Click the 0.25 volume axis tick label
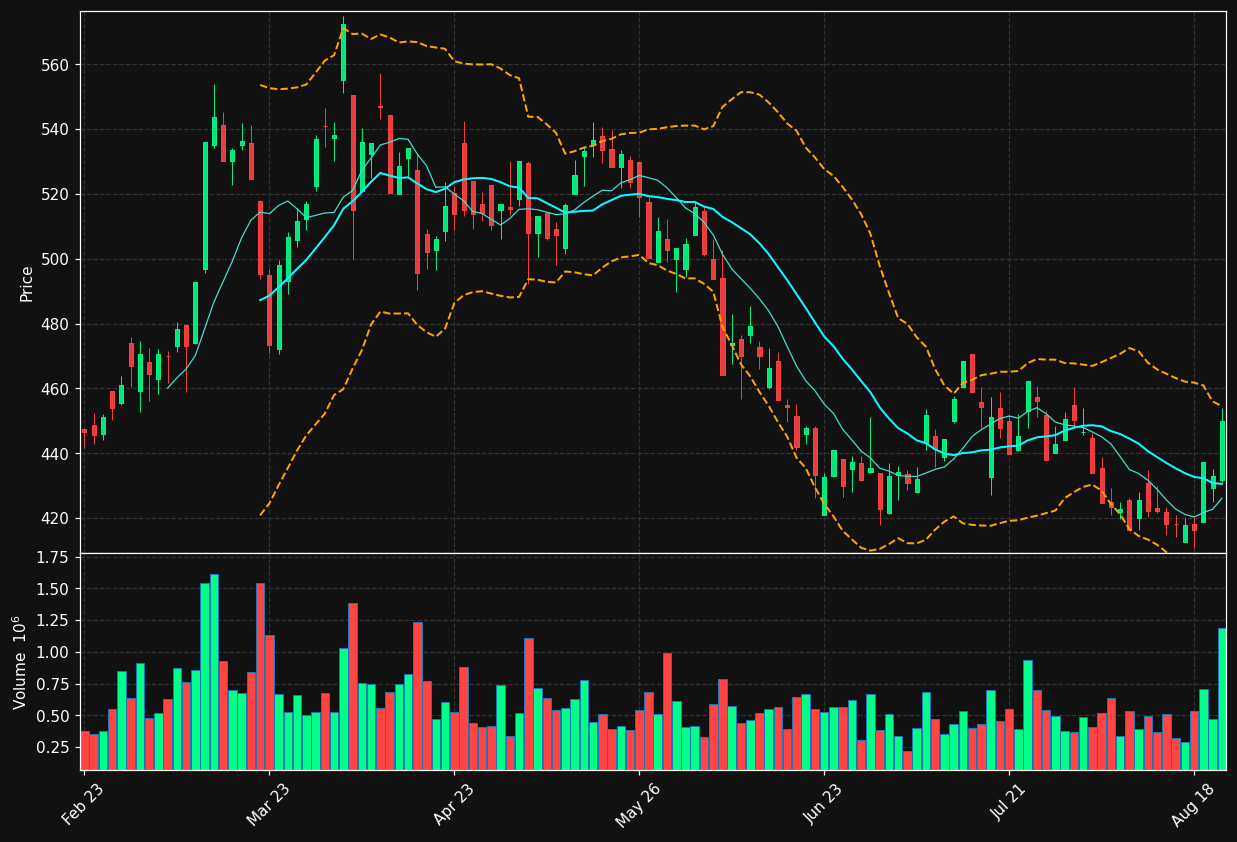 click(53, 748)
